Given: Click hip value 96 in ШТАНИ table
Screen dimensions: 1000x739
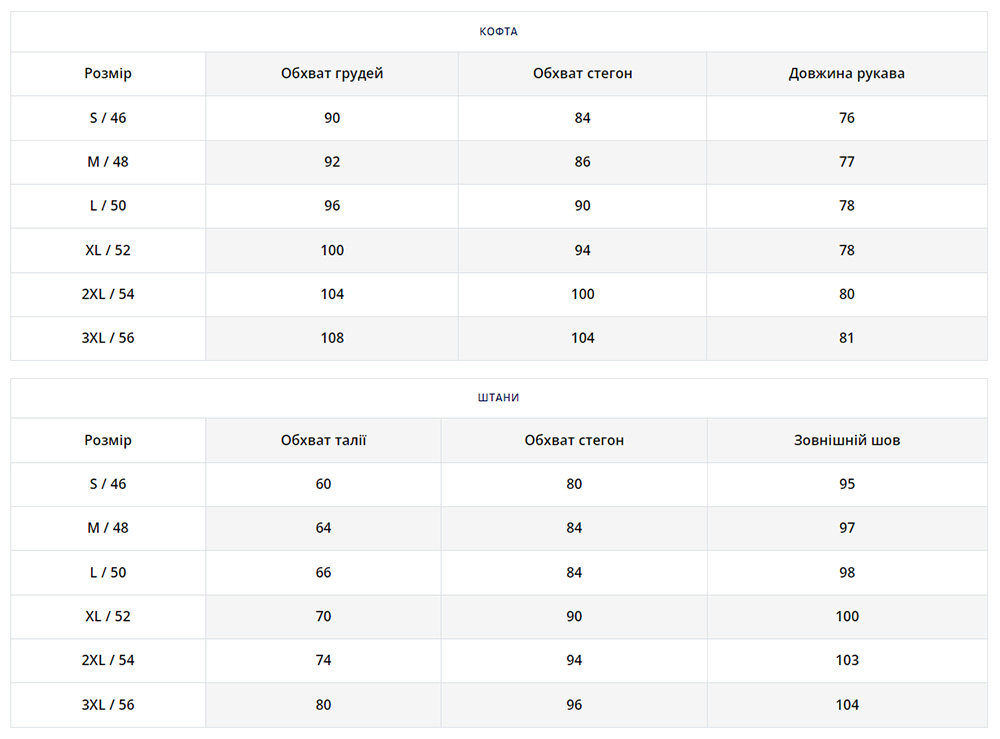Looking at the screenshot, I should (574, 704).
